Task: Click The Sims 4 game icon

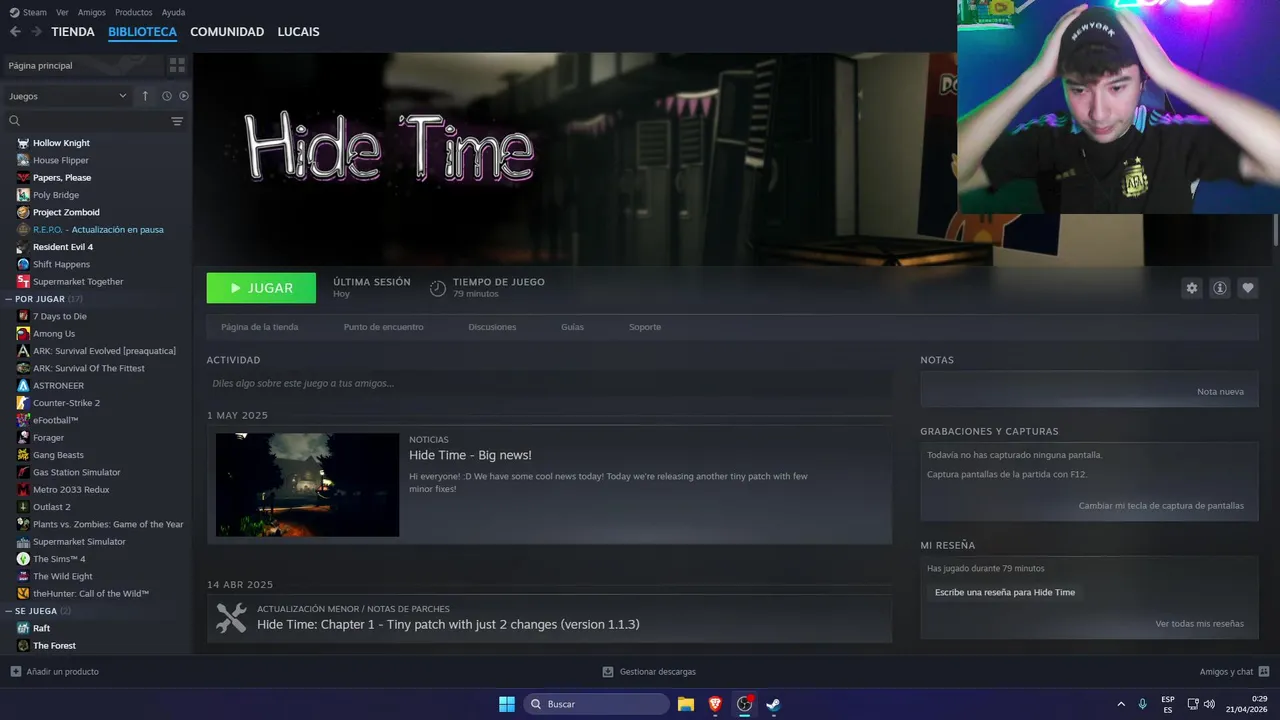Action: pos(23,559)
